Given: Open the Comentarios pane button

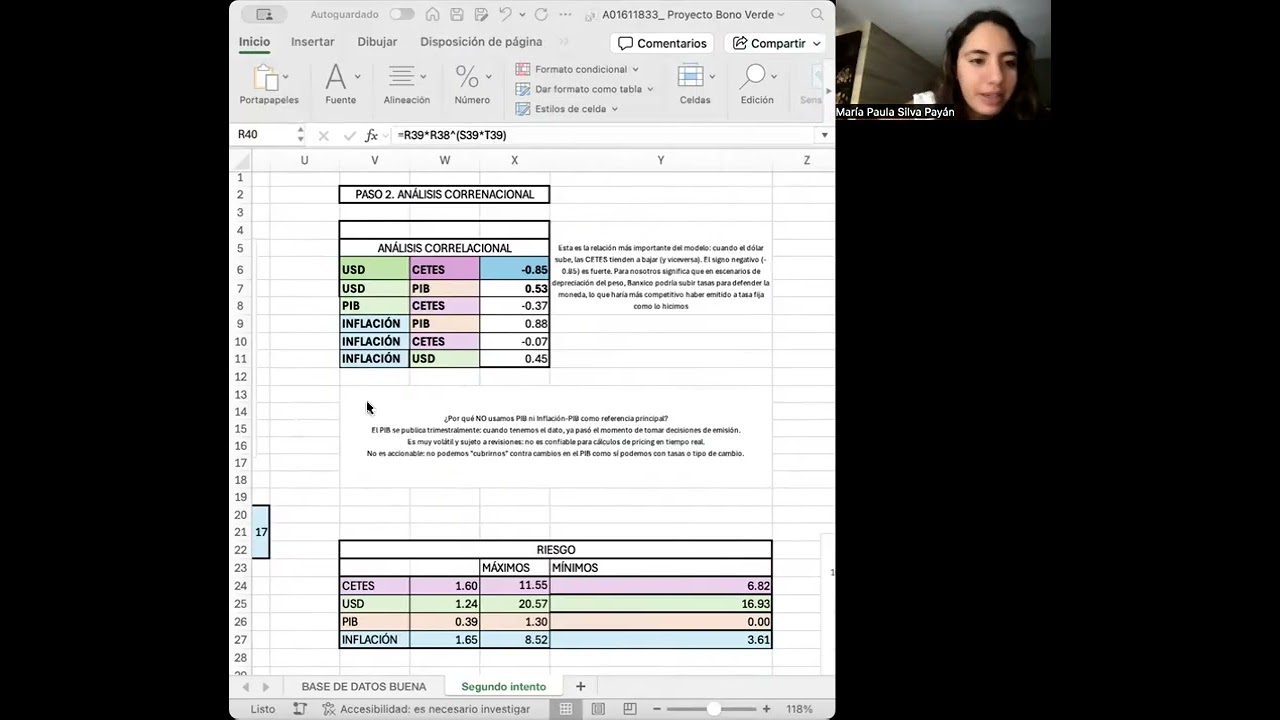Looking at the screenshot, I should coord(662,43).
